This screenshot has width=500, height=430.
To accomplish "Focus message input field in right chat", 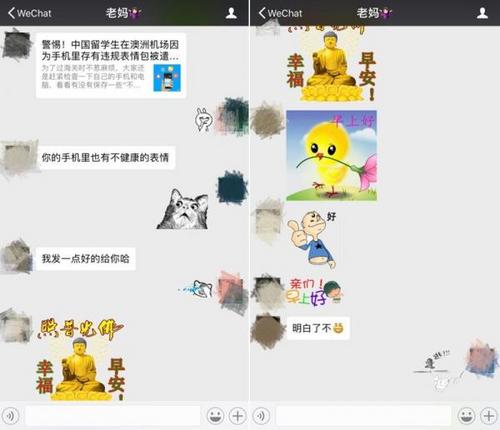I will pyautogui.click(x=363, y=416).
